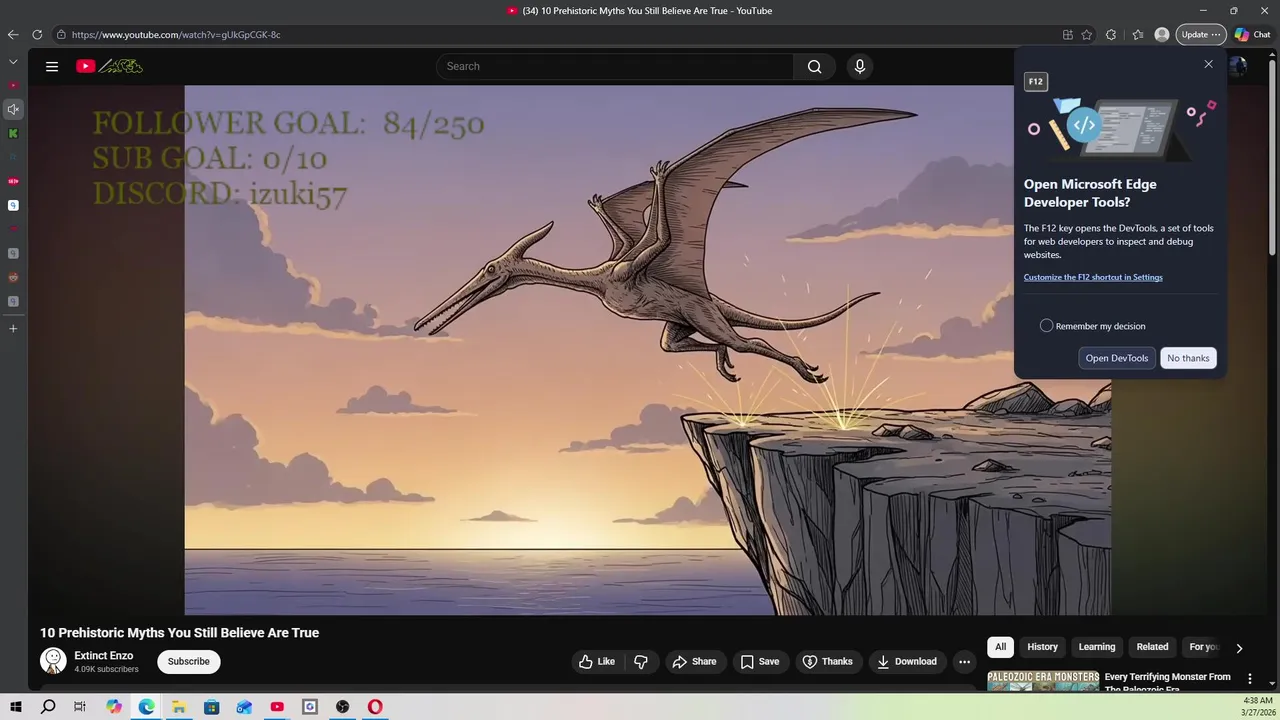The width and height of the screenshot is (1280, 720).
Task: Click No thanks in DevTools prompt
Action: click(1188, 358)
